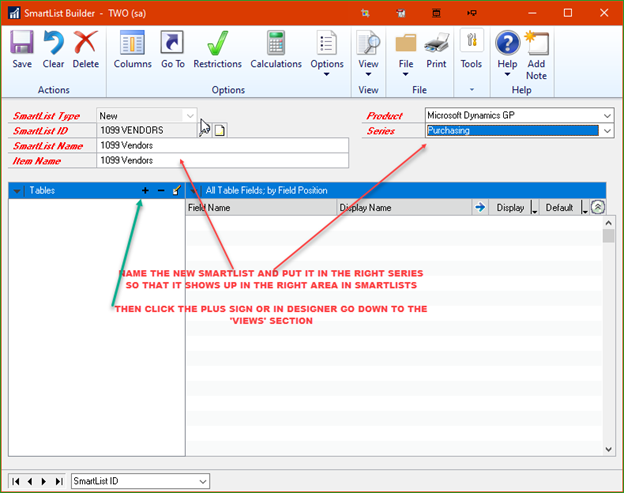Open the Go To shortcut icon
The image size is (624, 493).
(x=172, y=42)
